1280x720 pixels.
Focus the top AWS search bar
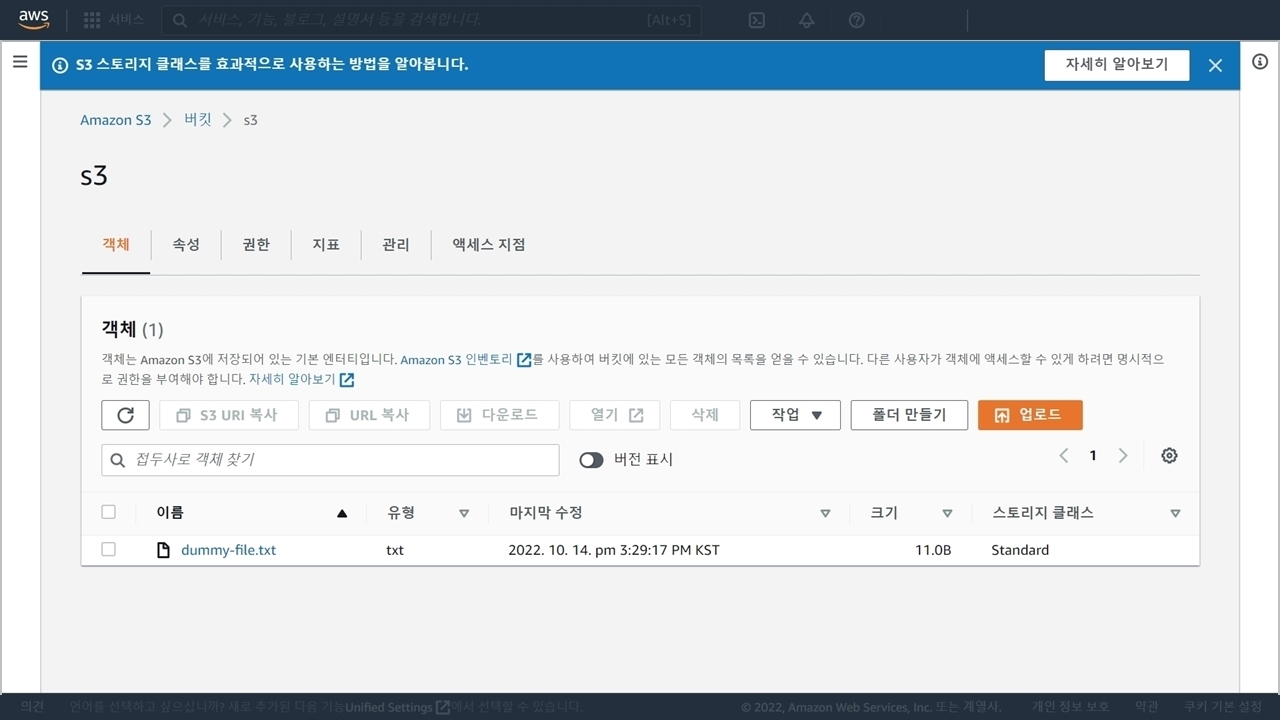click(x=431, y=20)
